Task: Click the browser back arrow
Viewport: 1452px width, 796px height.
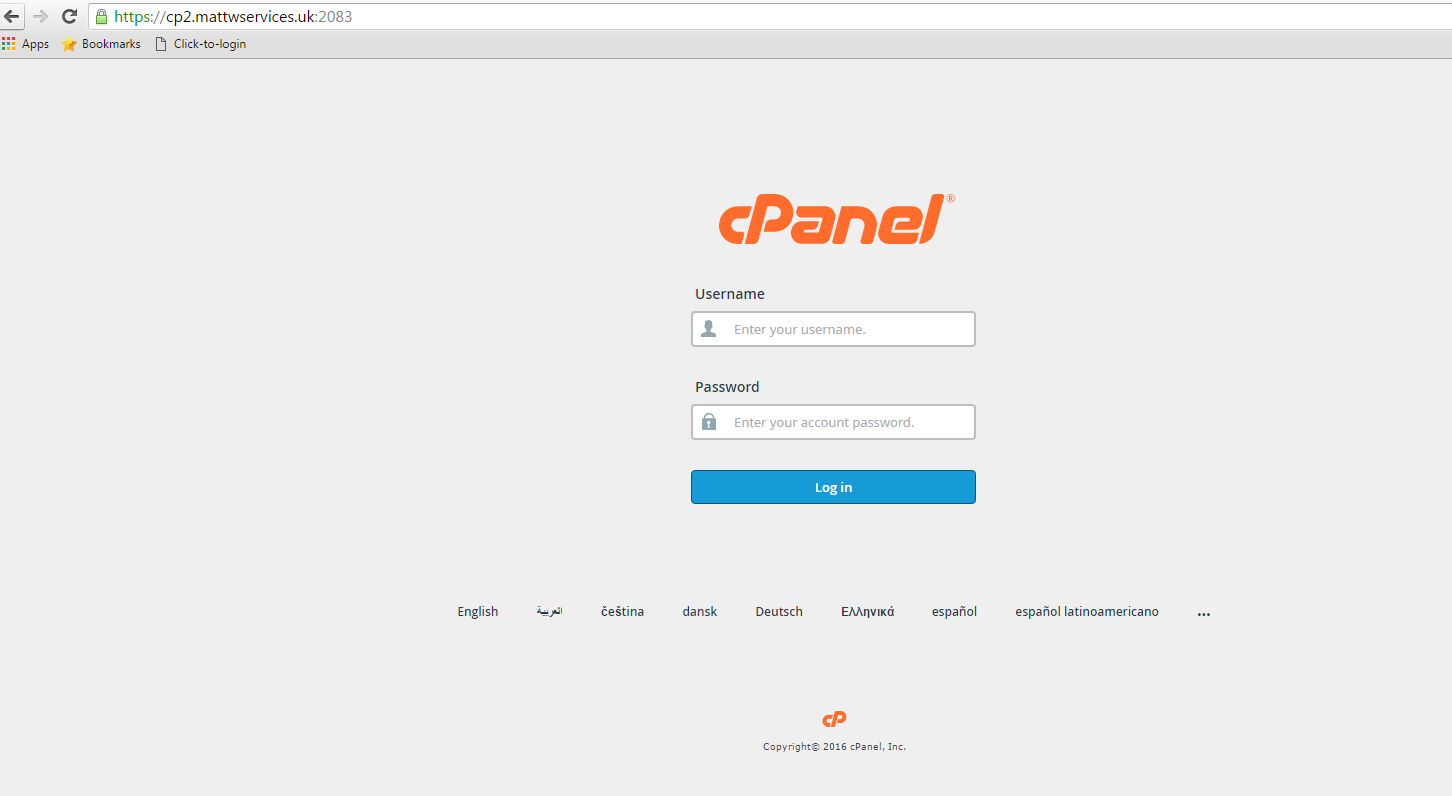Action: [12, 16]
